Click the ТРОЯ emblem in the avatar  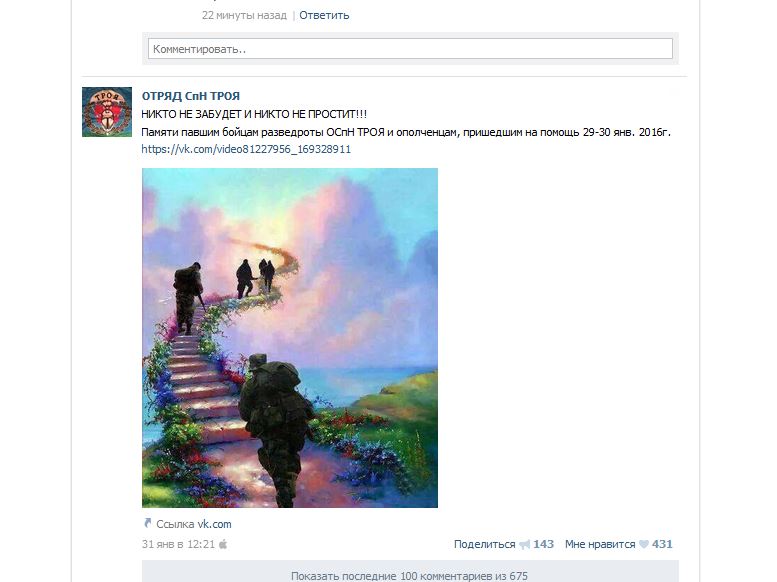pyautogui.click(x=106, y=110)
